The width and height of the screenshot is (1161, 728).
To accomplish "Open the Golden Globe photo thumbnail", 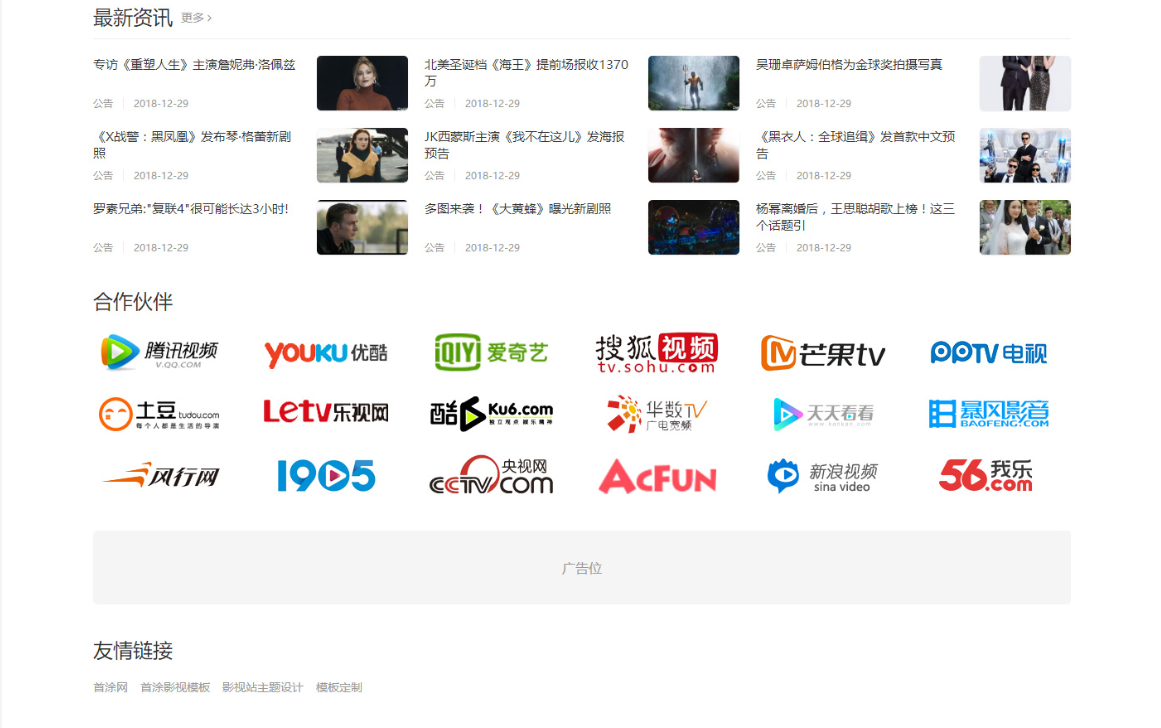I will click(1025, 83).
